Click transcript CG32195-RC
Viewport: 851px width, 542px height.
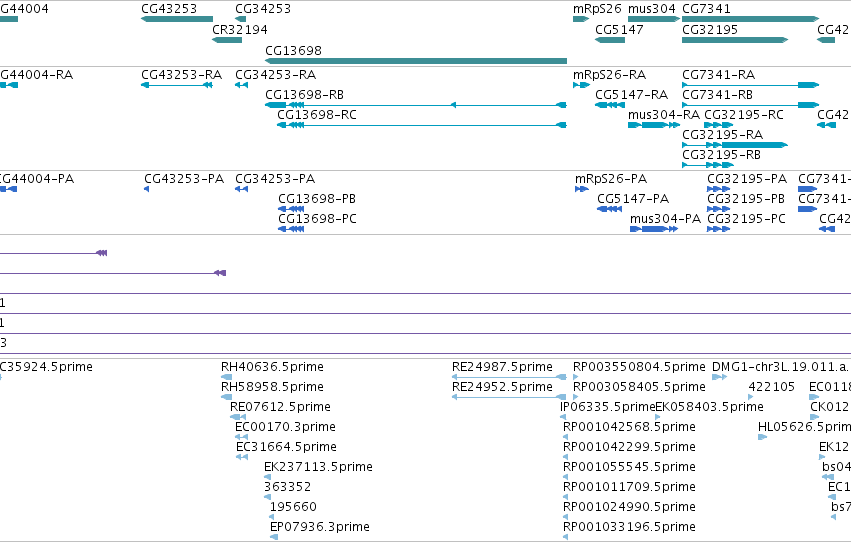point(719,125)
